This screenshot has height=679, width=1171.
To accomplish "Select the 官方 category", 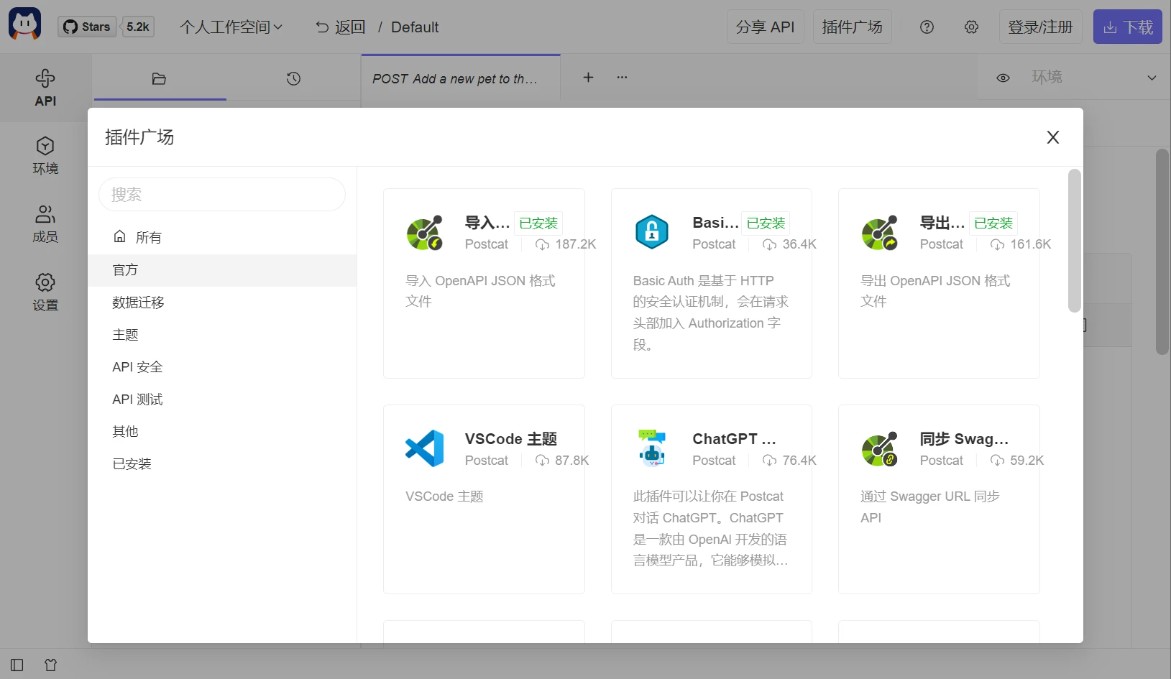I will tap(223, 270).
